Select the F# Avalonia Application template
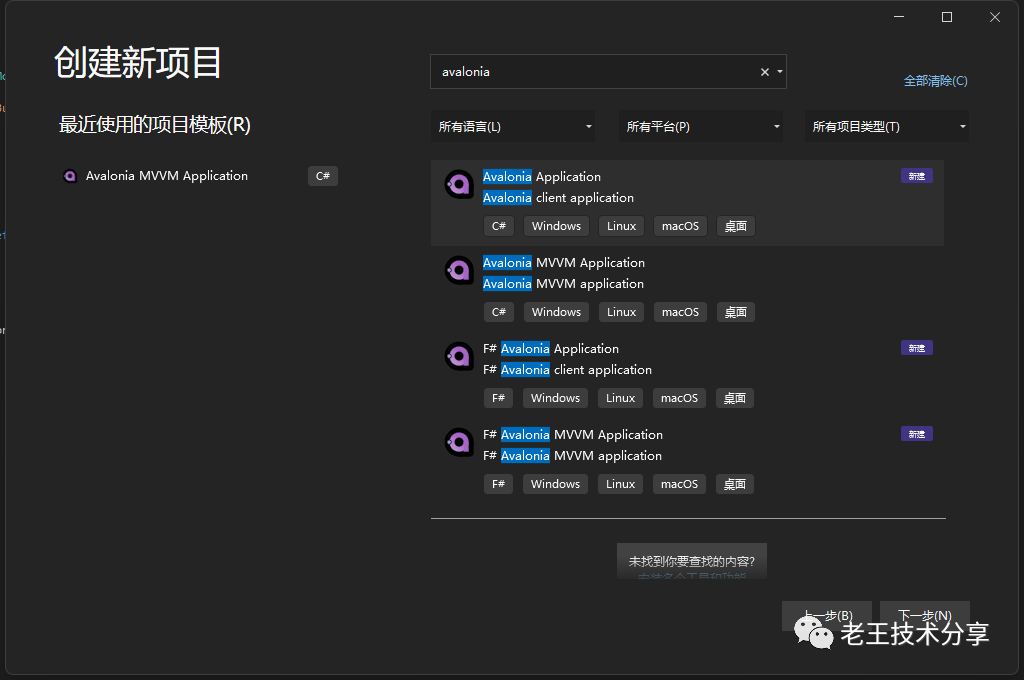Screen dimensions: 1024x680 coord(687,375)
